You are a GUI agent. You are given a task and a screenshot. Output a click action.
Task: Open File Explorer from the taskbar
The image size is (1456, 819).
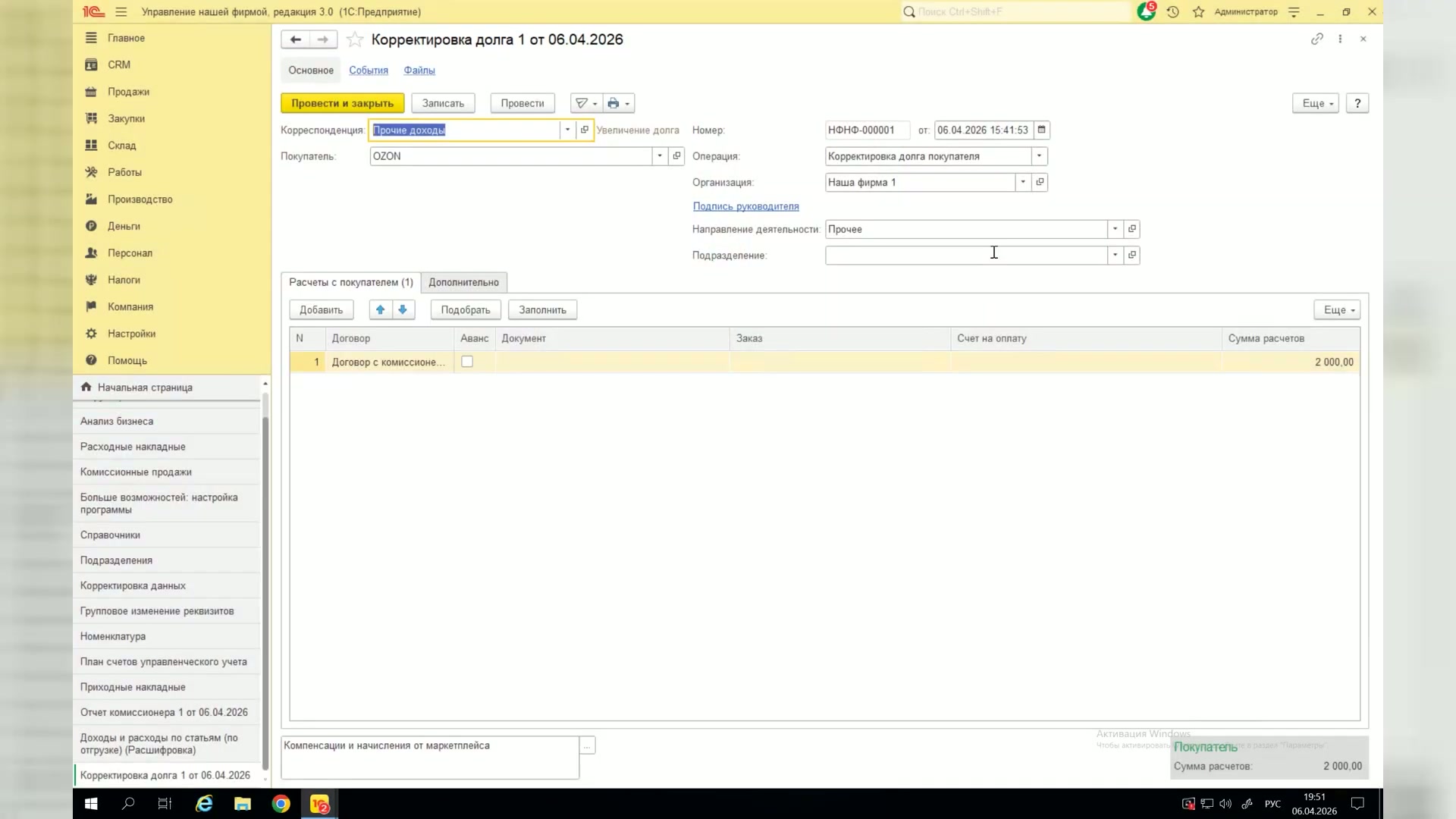coord(242,804)
